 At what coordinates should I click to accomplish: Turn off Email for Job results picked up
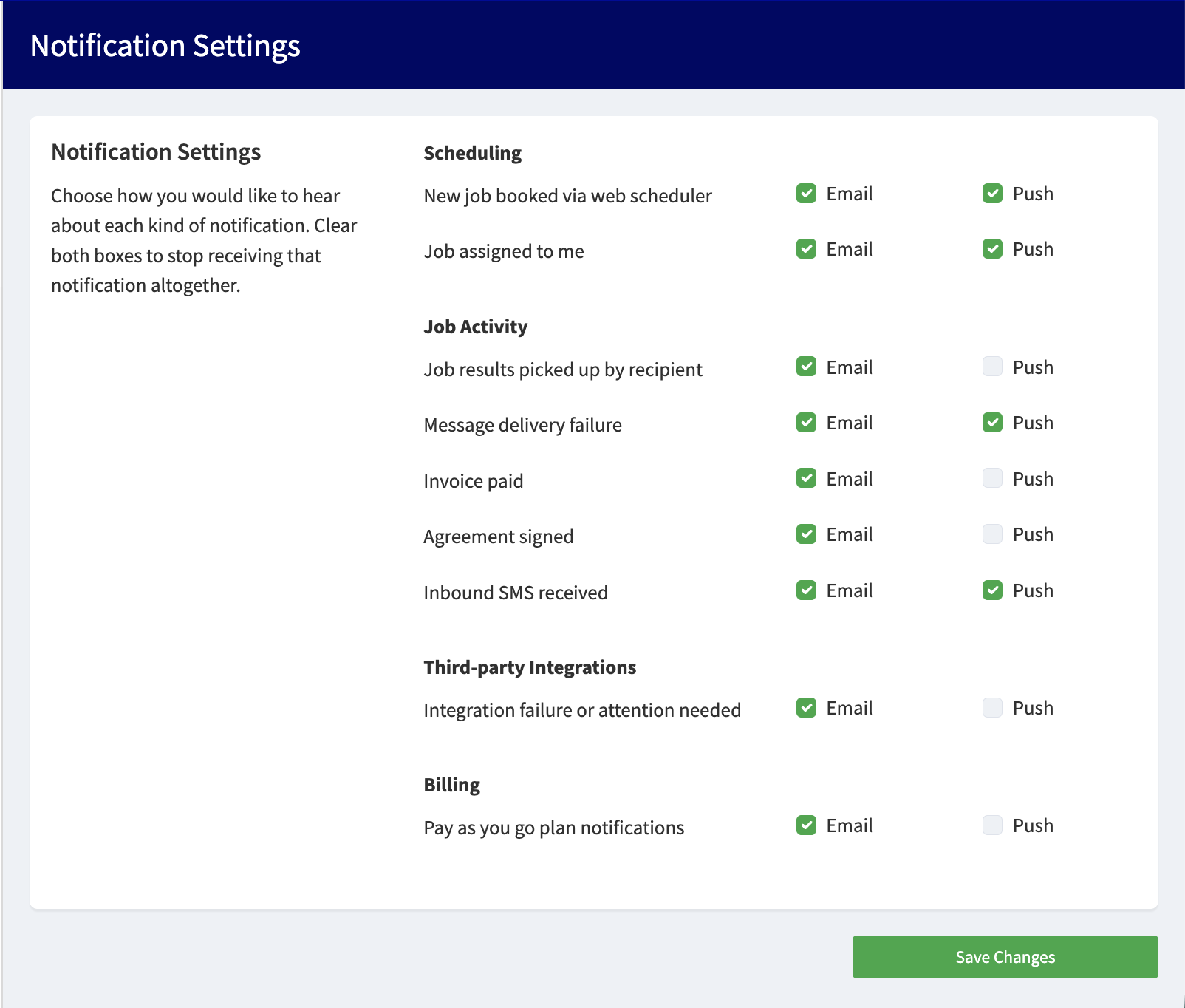pyautogui.click(x=806, y=367)
